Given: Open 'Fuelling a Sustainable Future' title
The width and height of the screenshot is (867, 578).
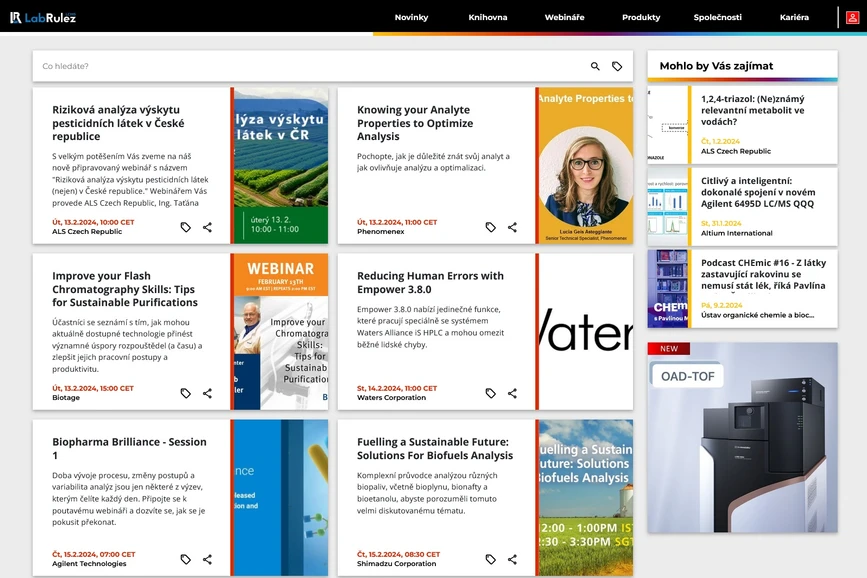Looking at the screenshot, I should [435, 448].
